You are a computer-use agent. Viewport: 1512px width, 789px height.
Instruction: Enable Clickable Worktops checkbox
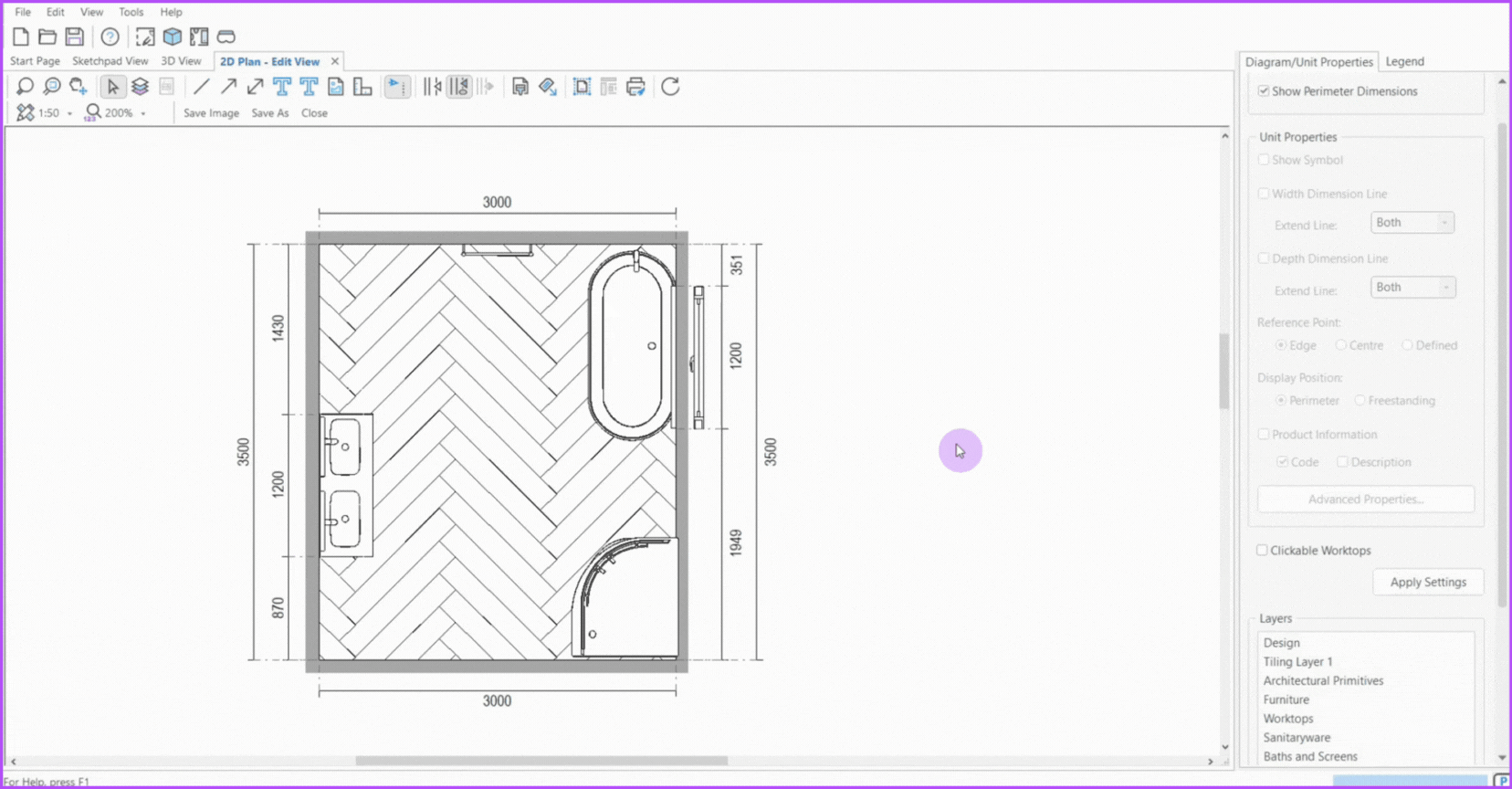(x=1262, y=551)
